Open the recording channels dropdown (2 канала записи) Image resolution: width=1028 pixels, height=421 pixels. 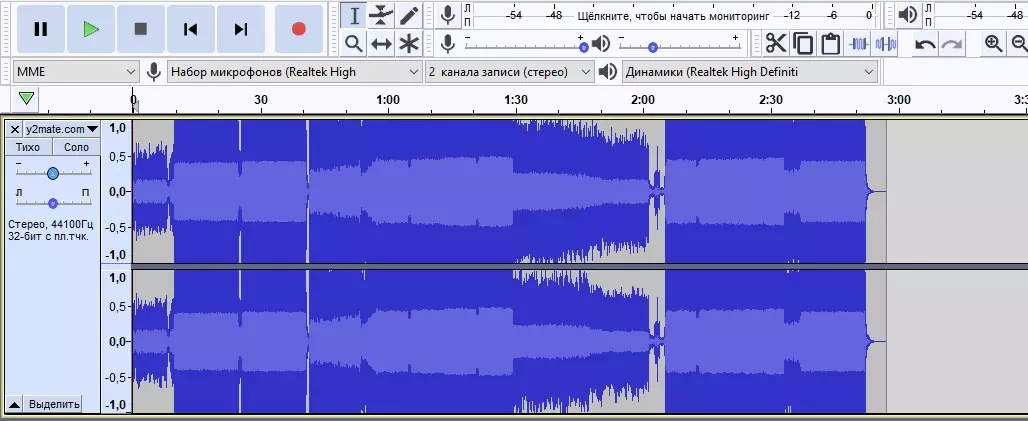509,72
